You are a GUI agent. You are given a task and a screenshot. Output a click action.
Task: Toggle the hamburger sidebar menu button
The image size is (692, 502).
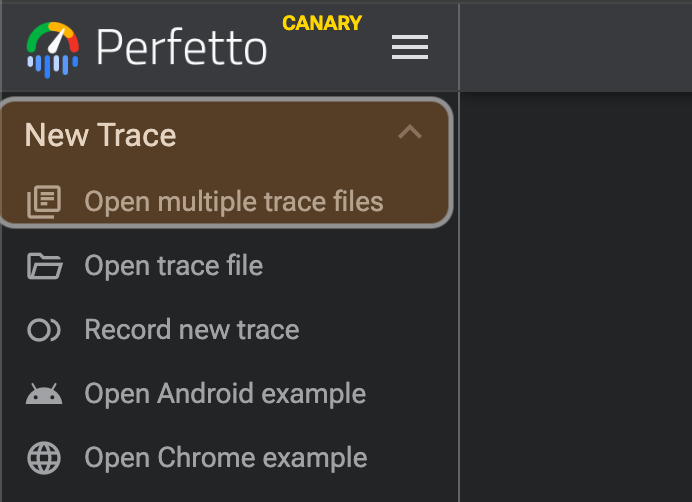[x=410, y=47]
